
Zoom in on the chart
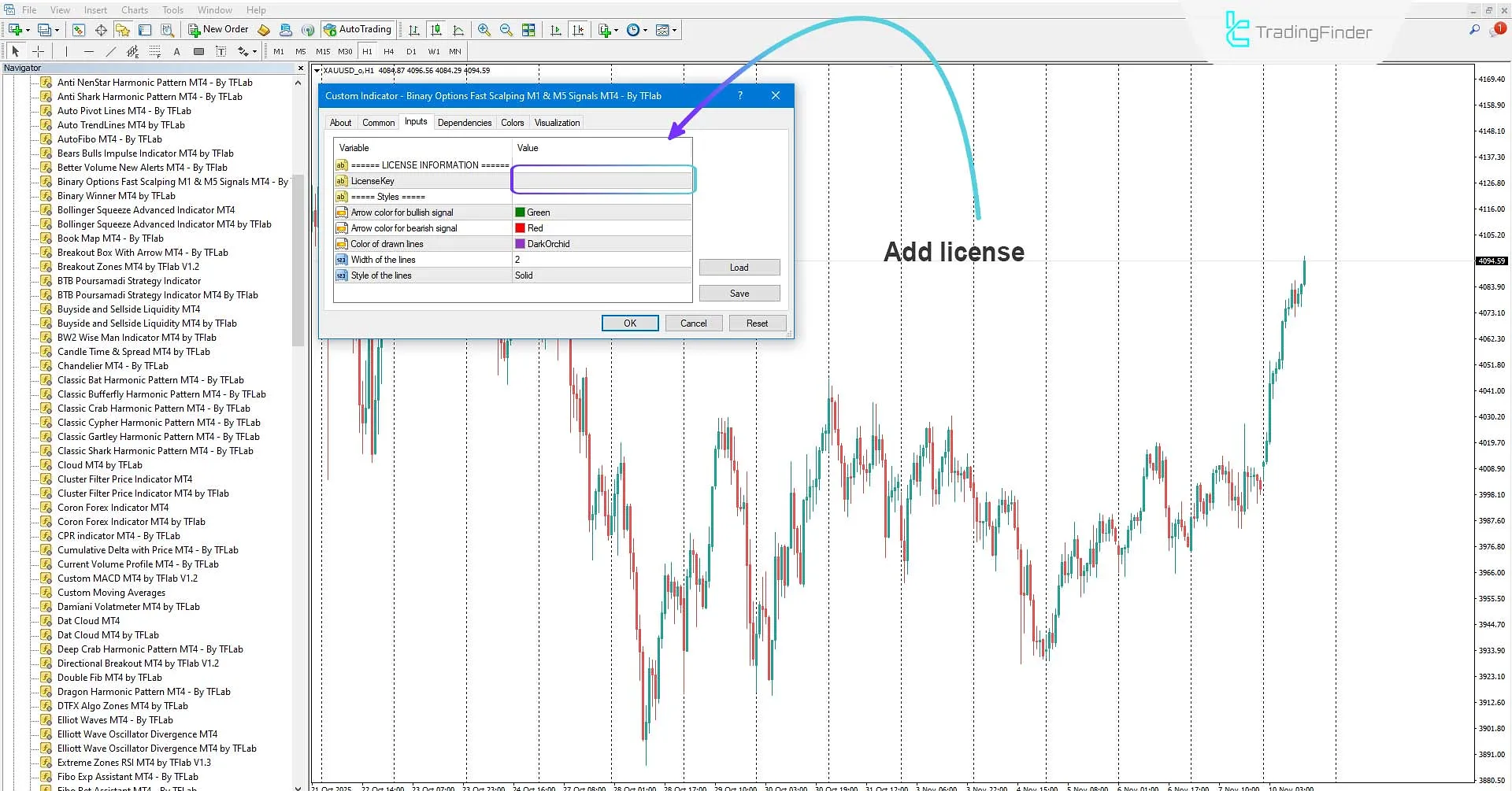[x=484, y=30]
